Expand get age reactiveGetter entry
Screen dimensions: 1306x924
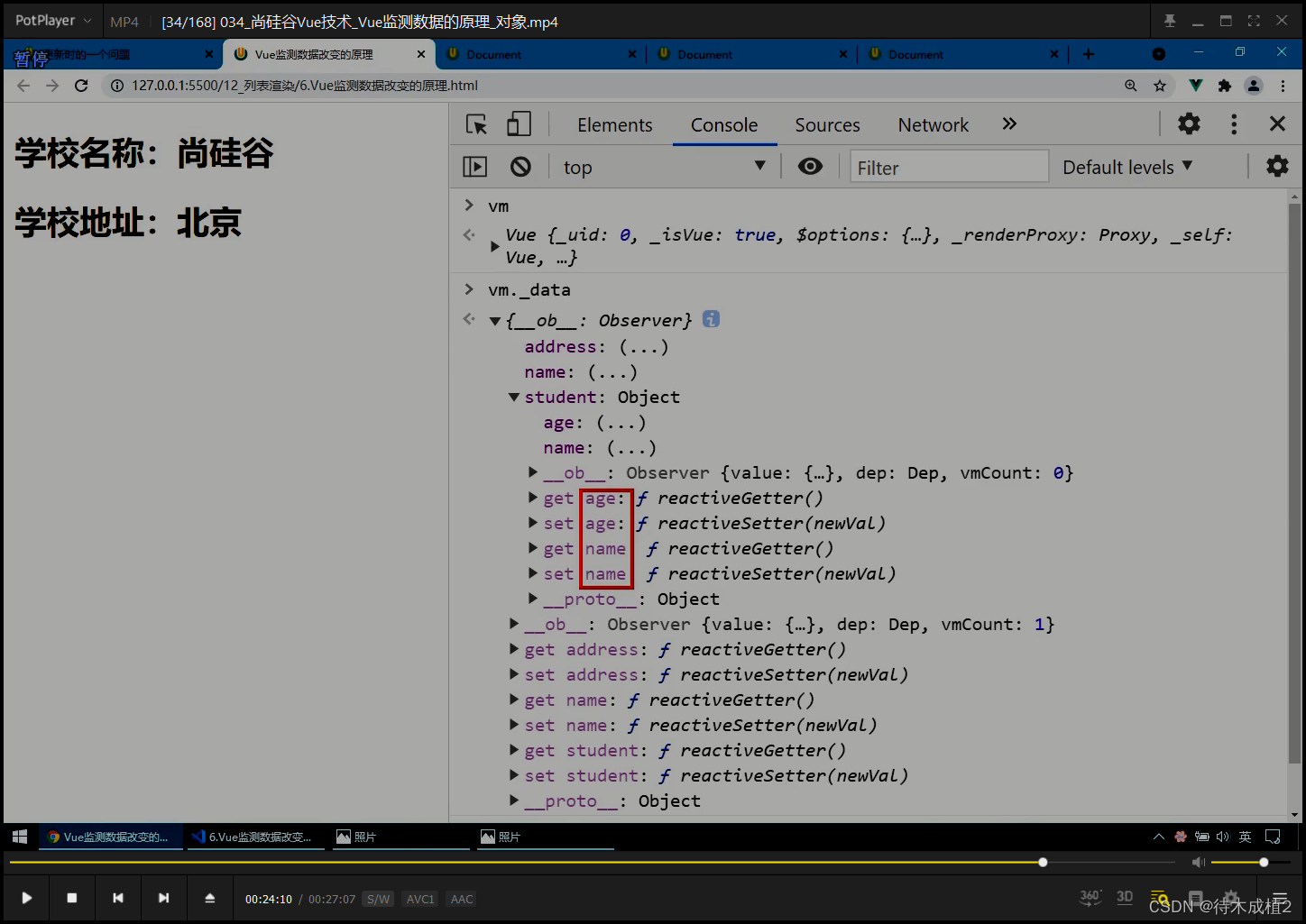532,498
